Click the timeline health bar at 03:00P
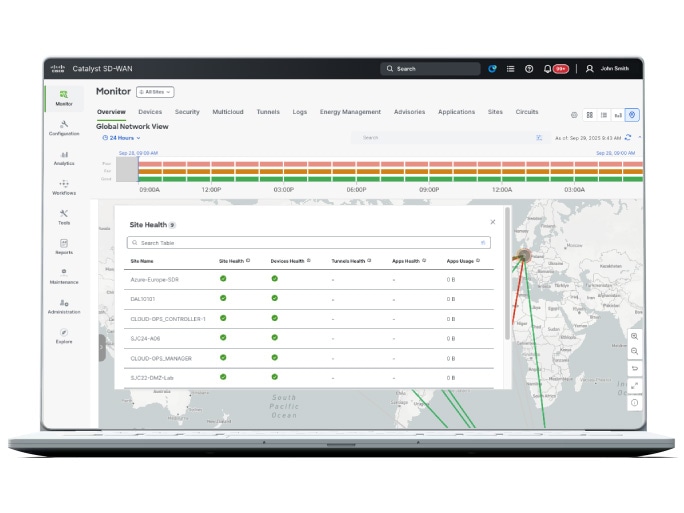Image resolution: width=684 pixels, height=513 pixels. (284, 171)
